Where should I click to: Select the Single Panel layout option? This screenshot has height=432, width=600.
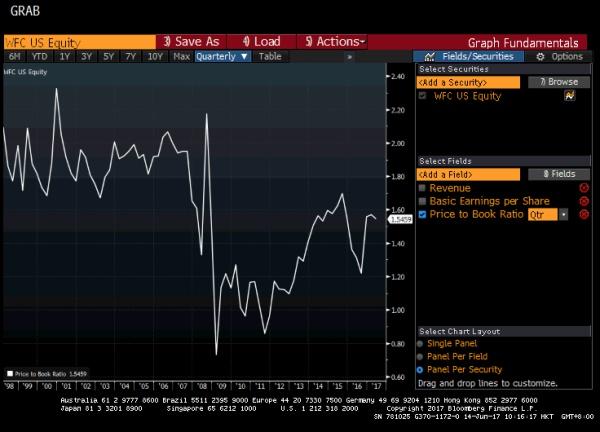point(420,344)
